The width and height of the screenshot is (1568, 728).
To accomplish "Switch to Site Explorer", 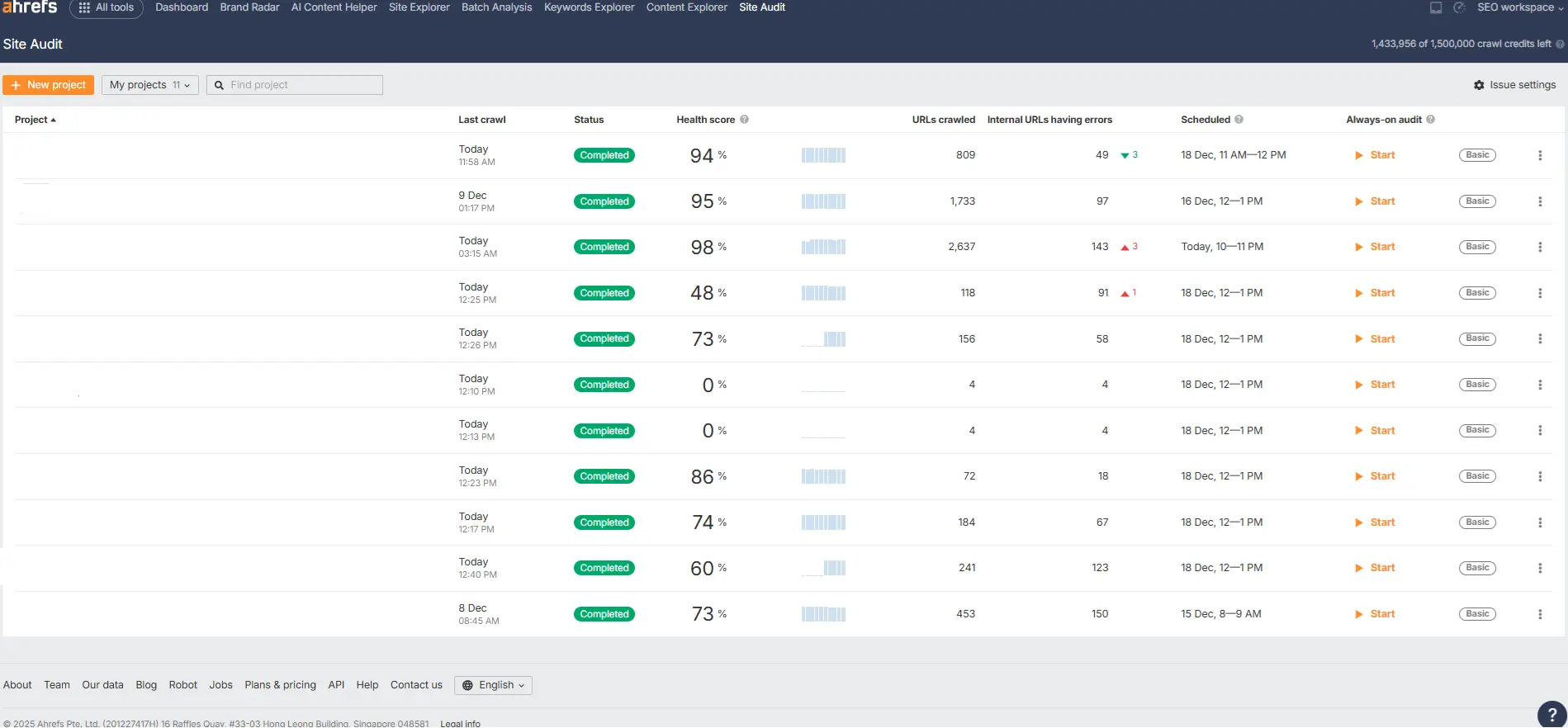I will coord(419,7).
